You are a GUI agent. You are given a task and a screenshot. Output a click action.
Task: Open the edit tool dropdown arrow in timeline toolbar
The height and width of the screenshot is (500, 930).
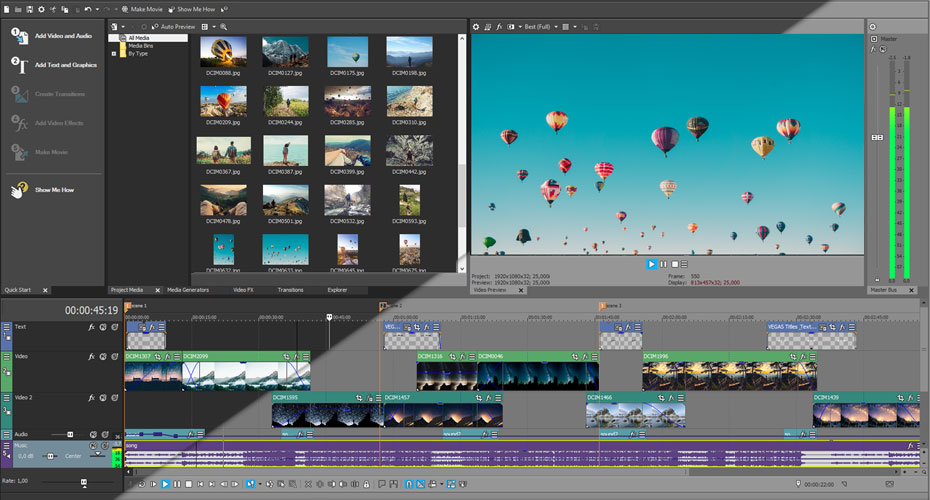[260, 484]
